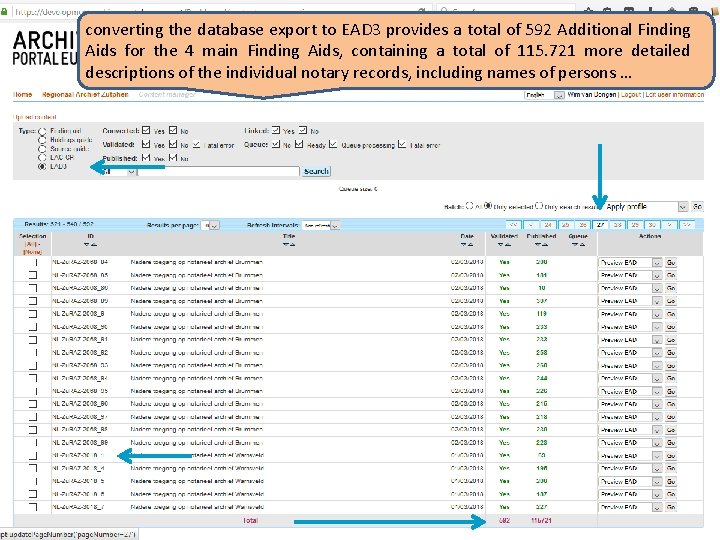
Task: Choose Batch Only selected radio option
Action: 488,206
